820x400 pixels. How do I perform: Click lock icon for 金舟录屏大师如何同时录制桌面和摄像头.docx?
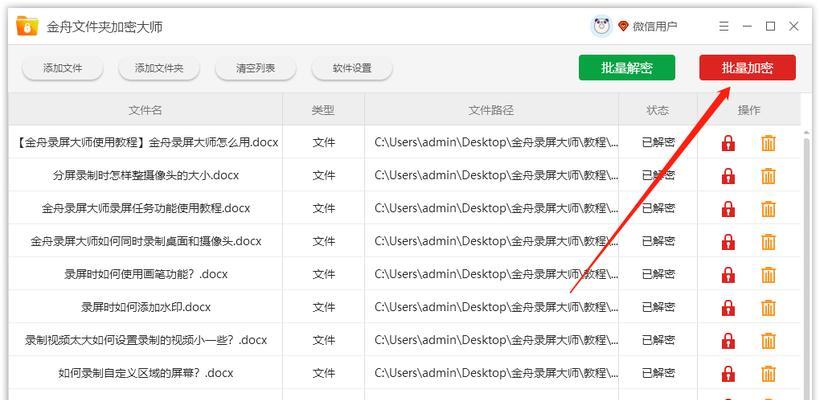coord(728,242)
